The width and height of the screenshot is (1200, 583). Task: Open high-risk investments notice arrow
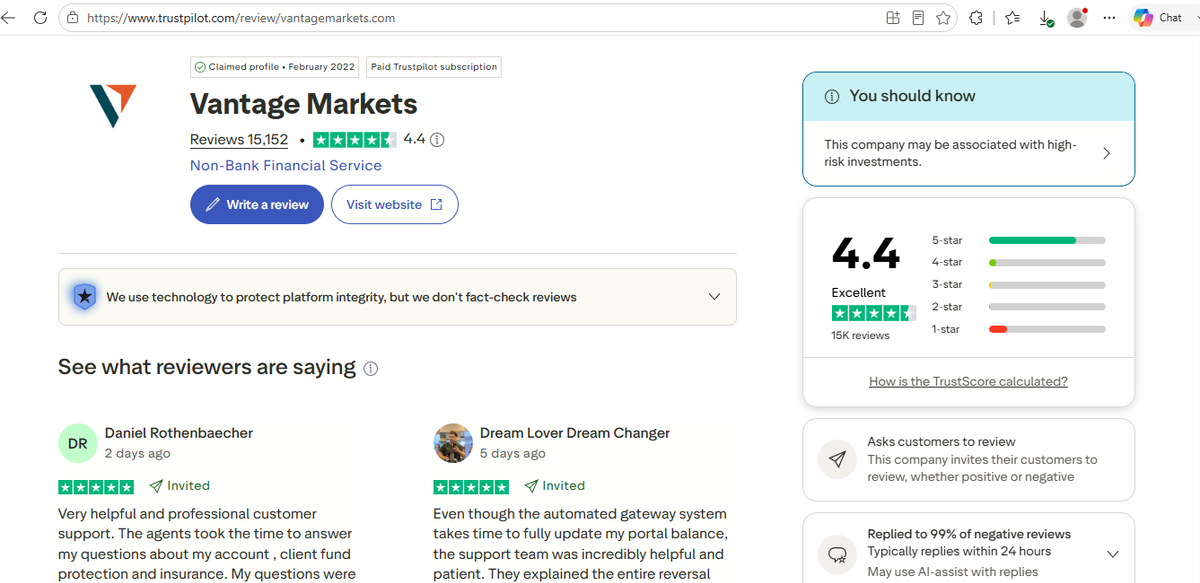(x=1106, y=153)
